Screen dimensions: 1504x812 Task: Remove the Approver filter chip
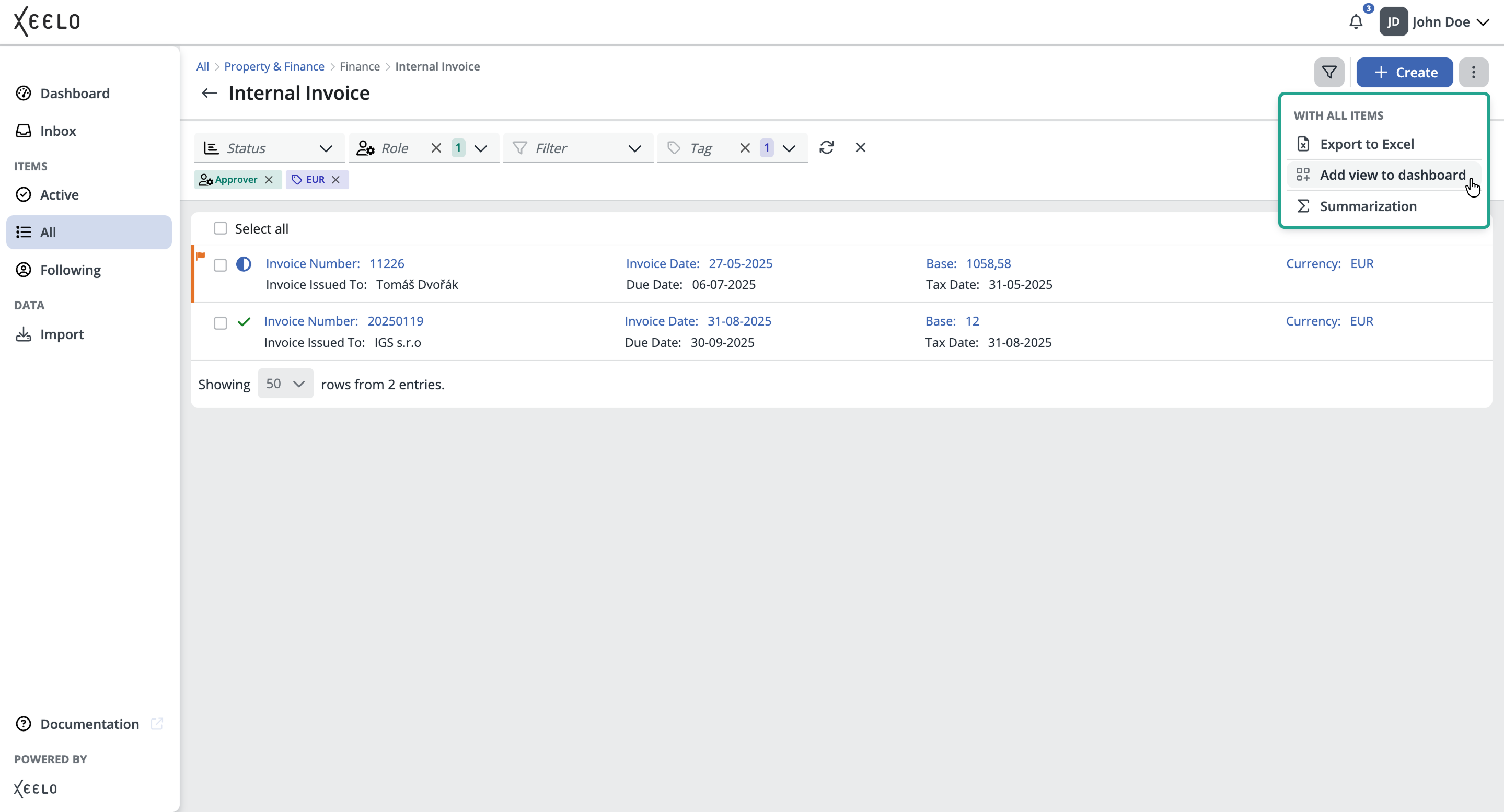269,180
